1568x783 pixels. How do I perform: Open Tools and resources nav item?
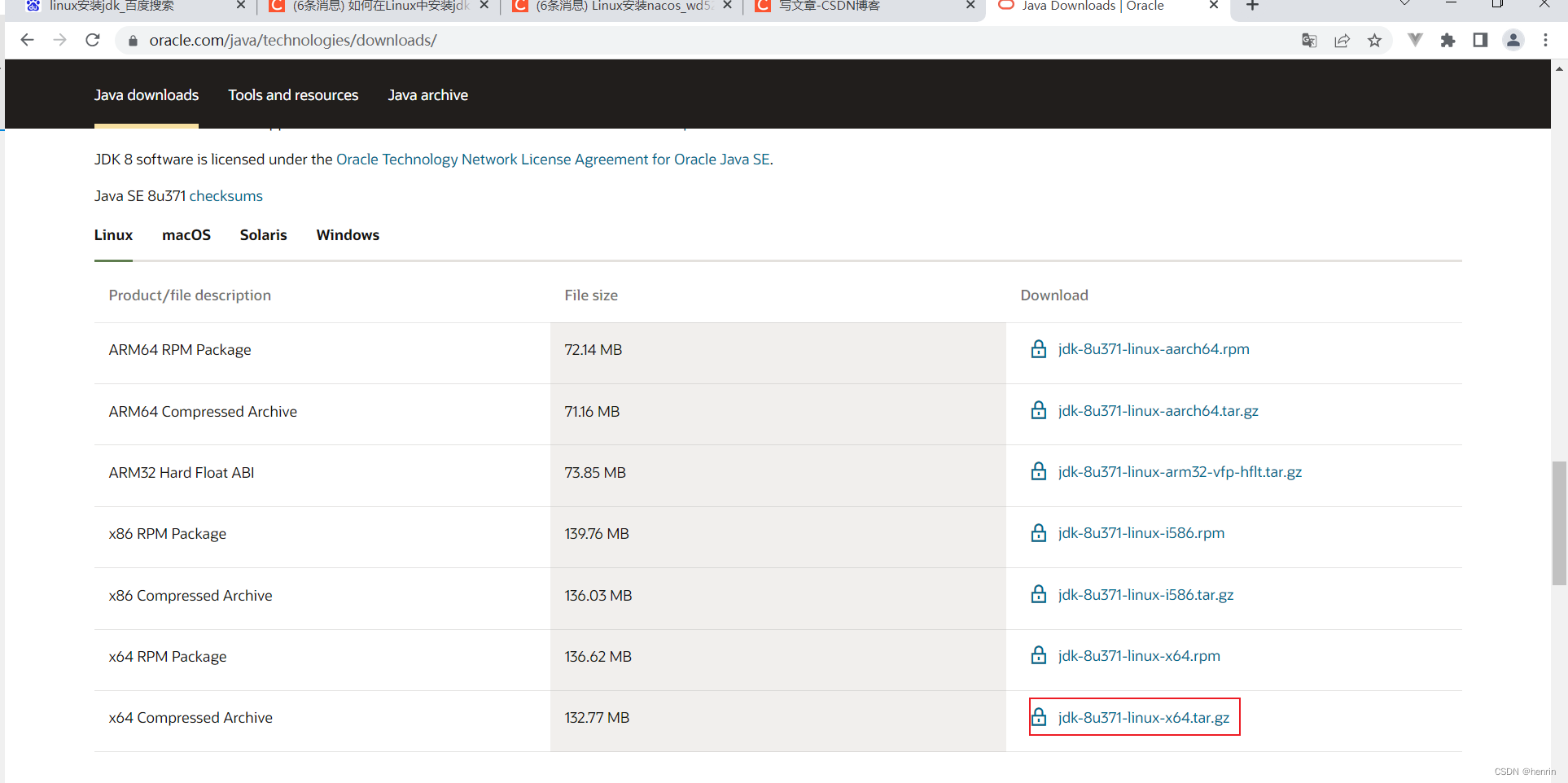point(293,95)
